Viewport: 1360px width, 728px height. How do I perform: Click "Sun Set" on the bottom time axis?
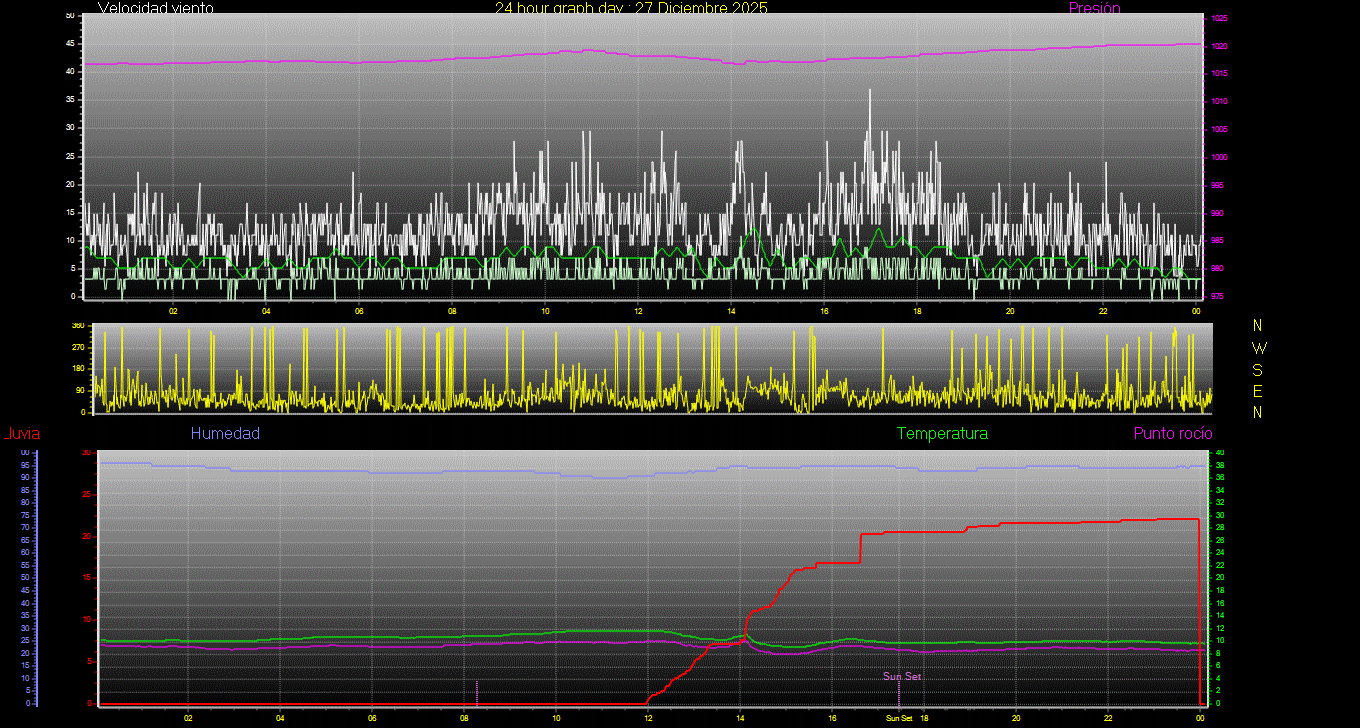(x=899, y=718)
